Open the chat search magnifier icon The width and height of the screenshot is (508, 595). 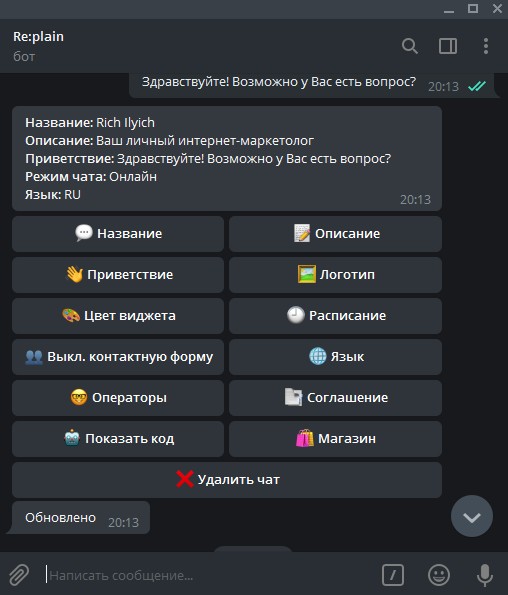(x=410, y=46)
